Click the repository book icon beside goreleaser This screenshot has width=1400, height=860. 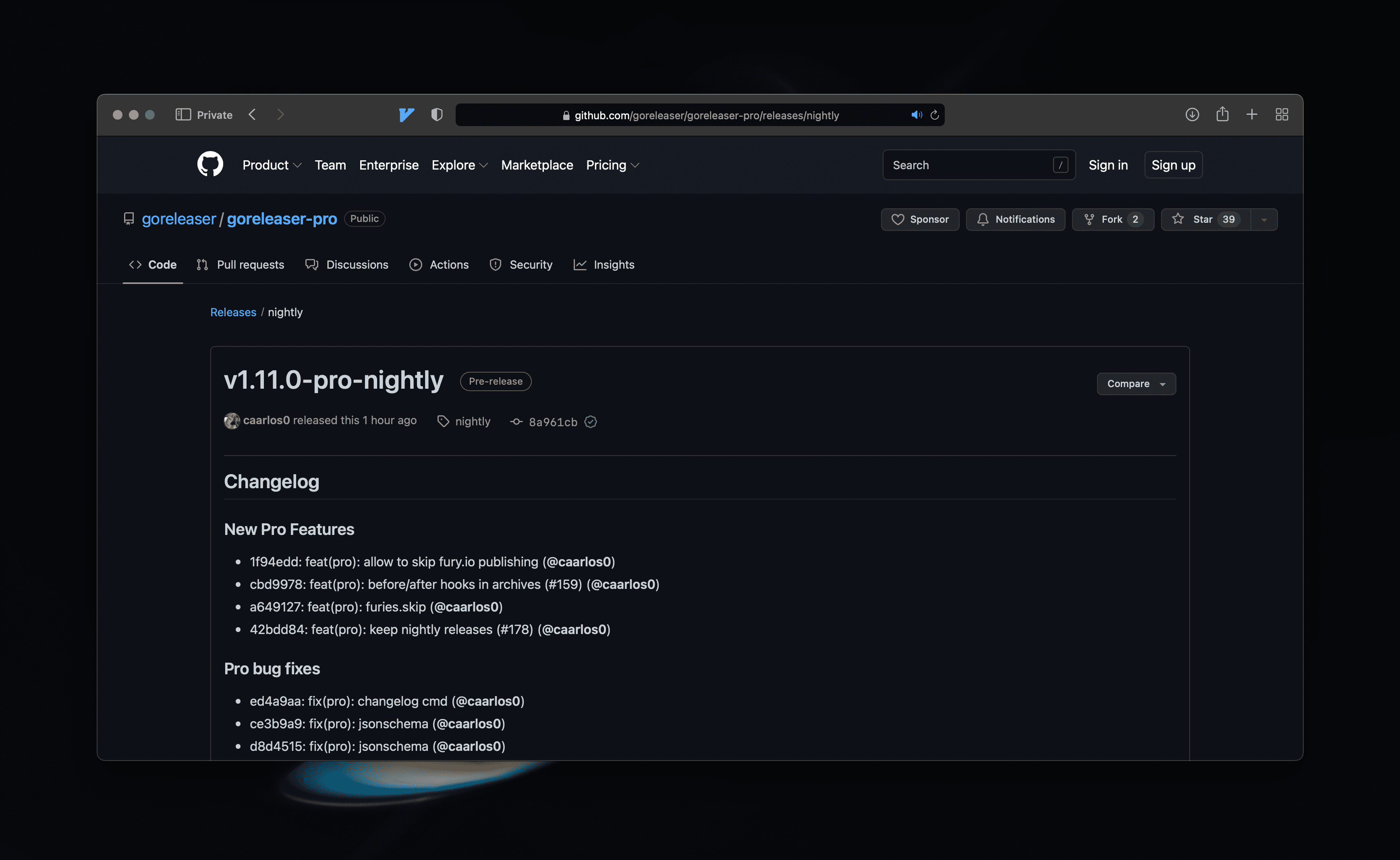point(129,219)
